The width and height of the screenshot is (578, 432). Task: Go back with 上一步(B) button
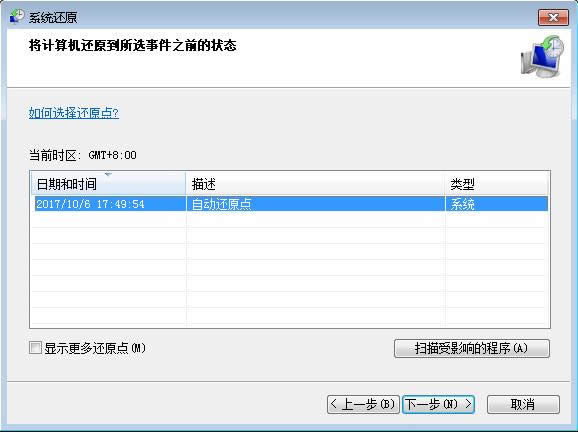[363, 404]
